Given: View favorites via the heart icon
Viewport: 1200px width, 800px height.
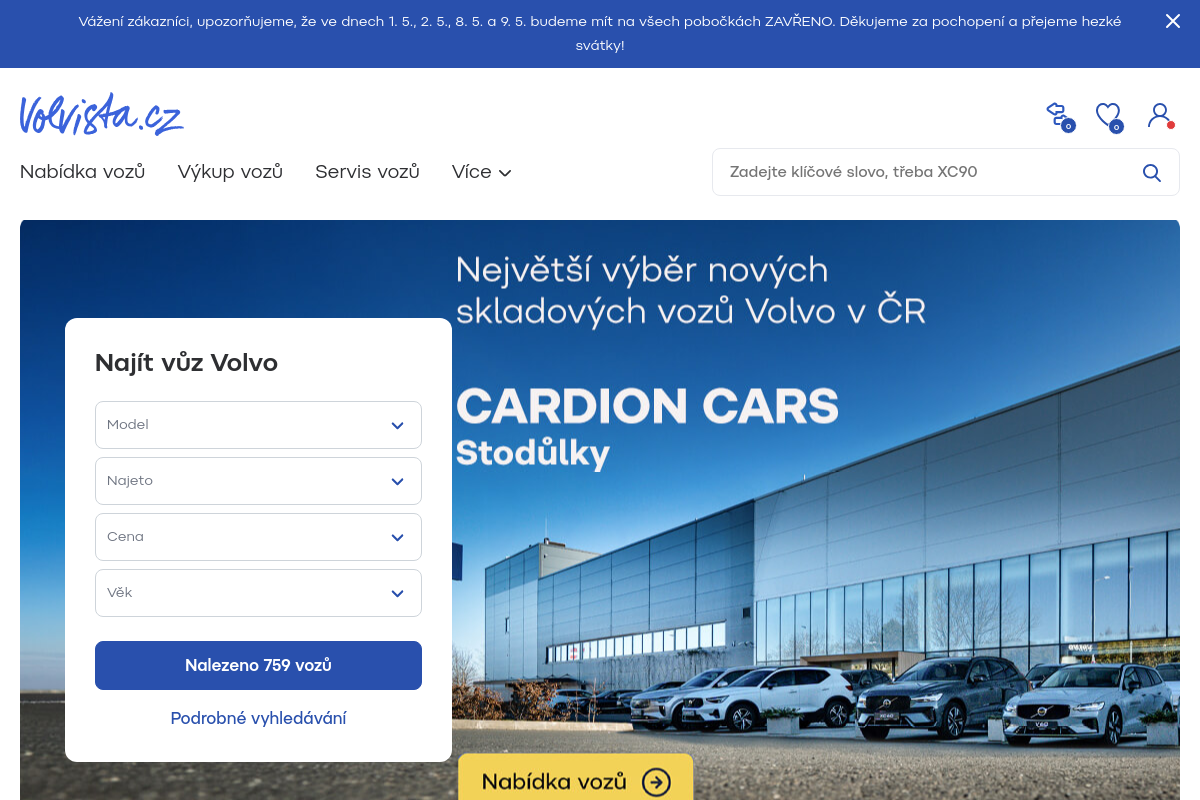Looking at the screenshot, I should tap(1108, 115).
